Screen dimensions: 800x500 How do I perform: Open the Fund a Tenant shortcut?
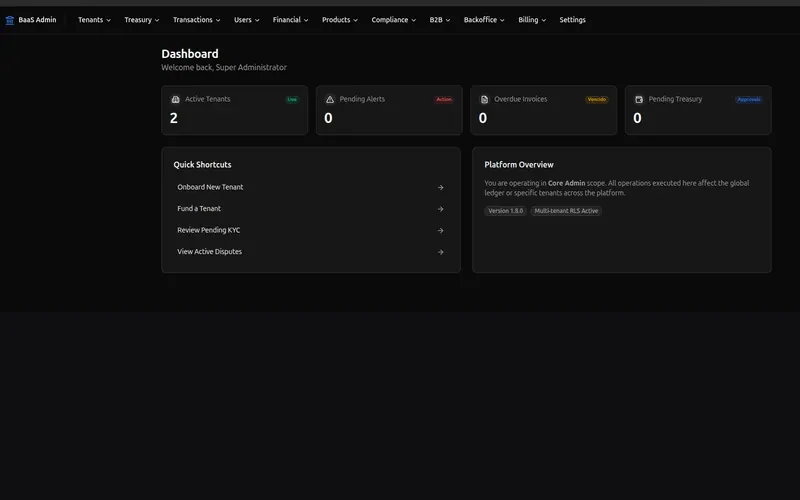pyautogui.click(x=311, y=209)
